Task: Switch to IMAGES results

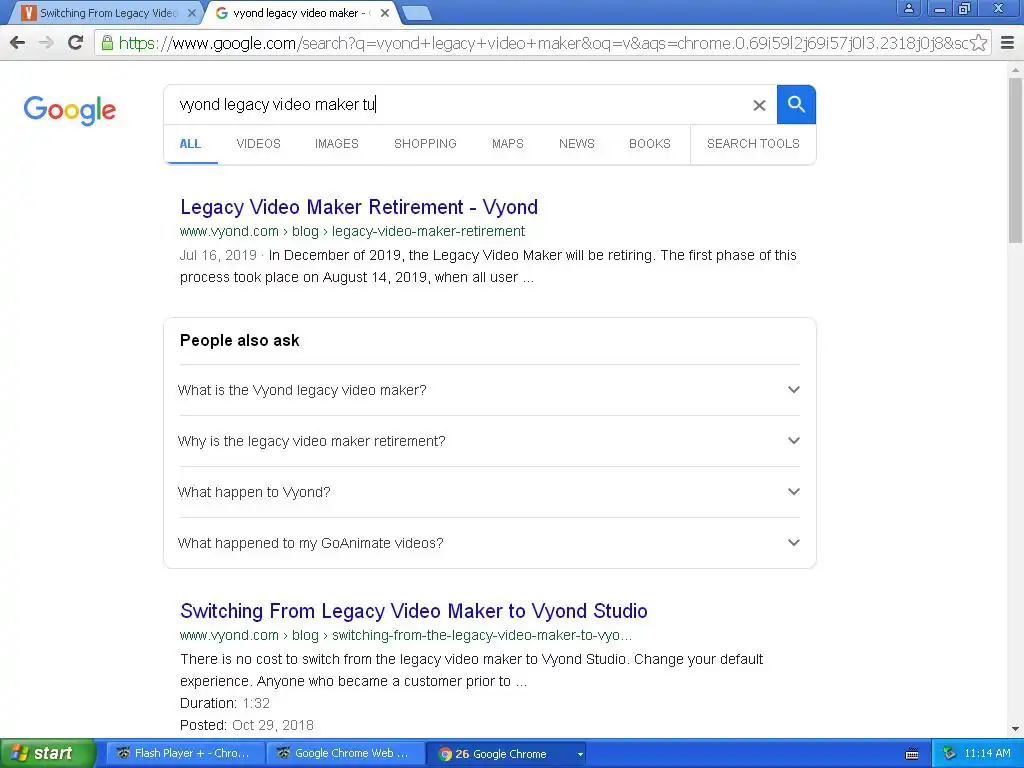Action: [337, 144]
